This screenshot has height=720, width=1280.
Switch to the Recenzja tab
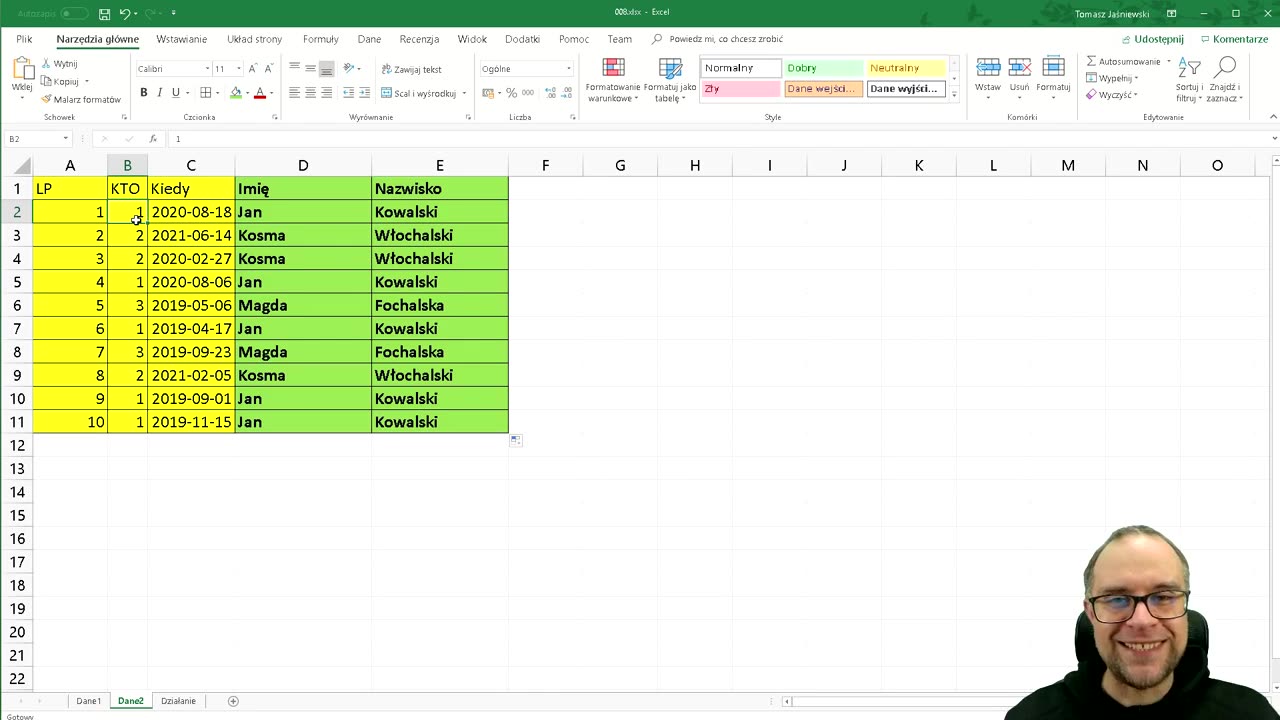click(x=419, y=39)
